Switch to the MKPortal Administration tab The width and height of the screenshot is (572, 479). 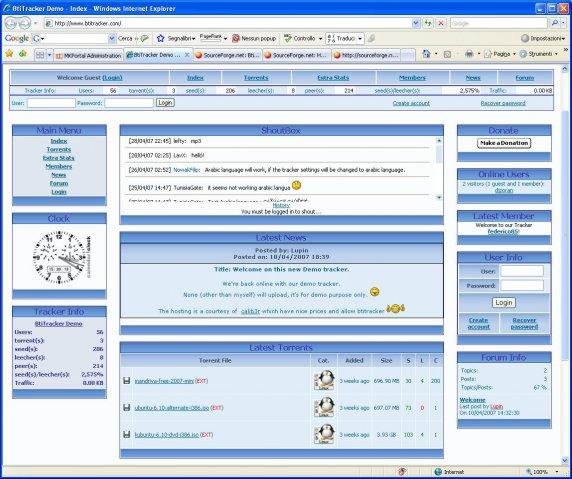point(88,56)
